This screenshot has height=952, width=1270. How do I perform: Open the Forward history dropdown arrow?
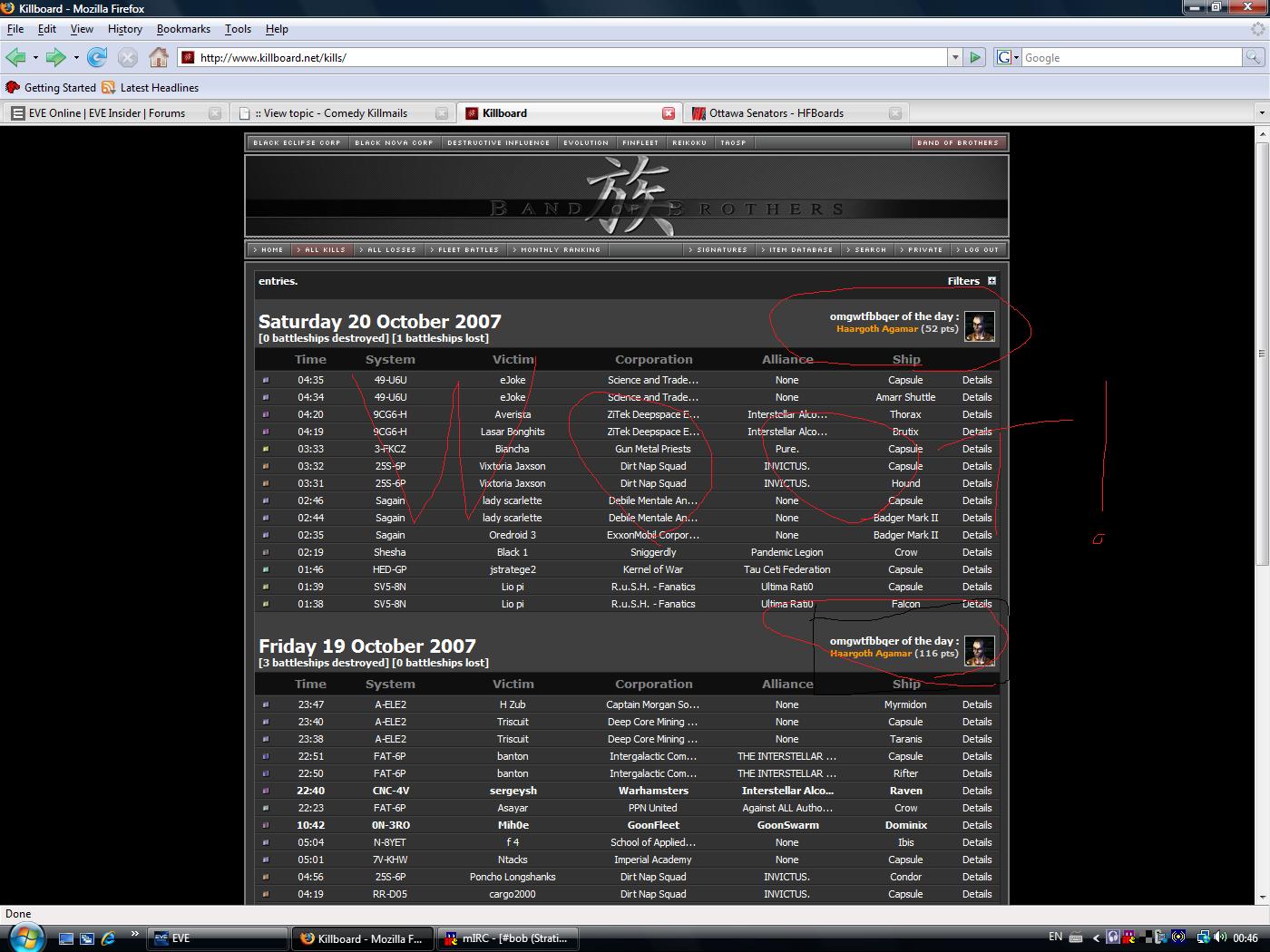click(x=76, y=58)
